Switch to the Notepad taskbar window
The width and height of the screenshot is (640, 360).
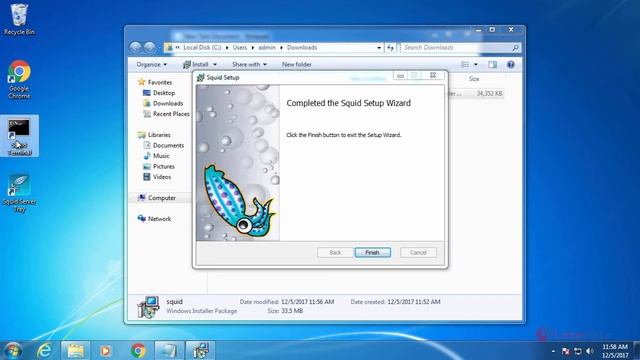[x=169, y=351]
